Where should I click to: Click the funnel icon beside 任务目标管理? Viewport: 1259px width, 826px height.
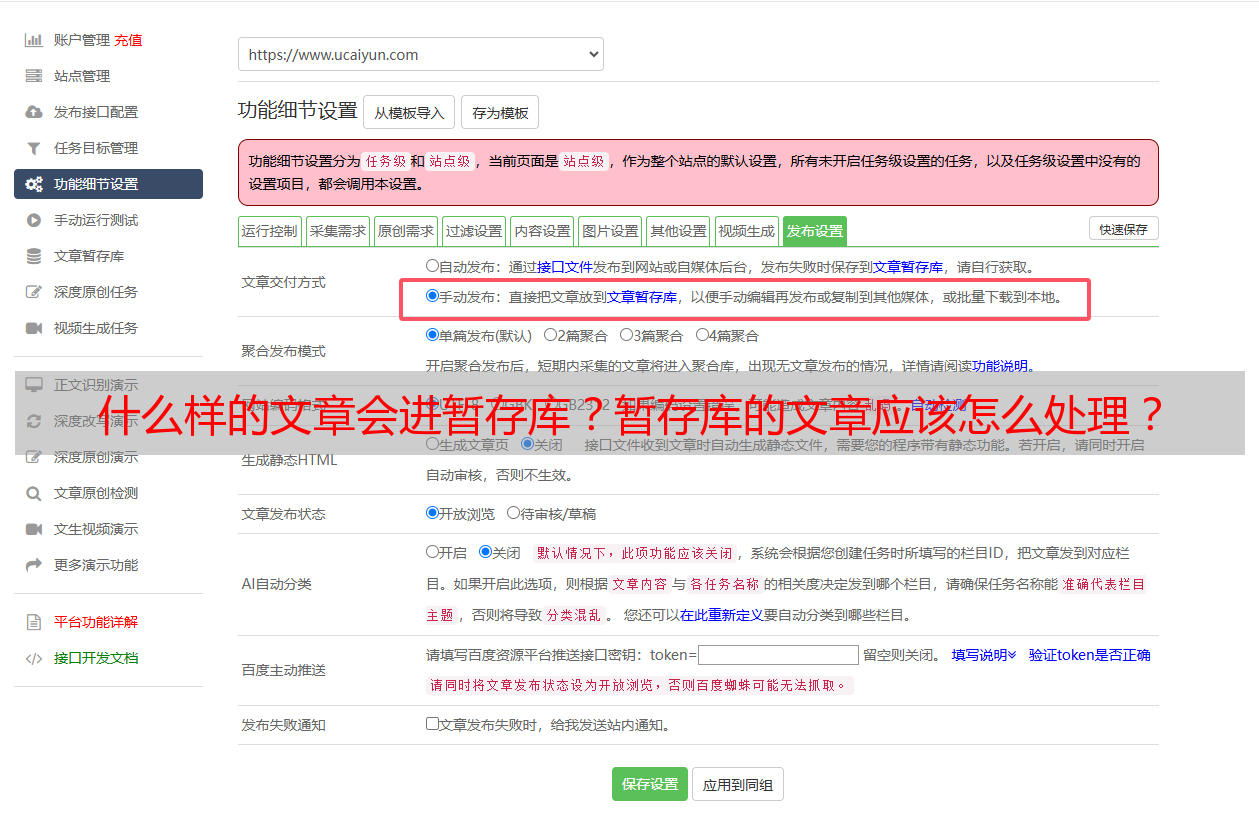point(34,148)
